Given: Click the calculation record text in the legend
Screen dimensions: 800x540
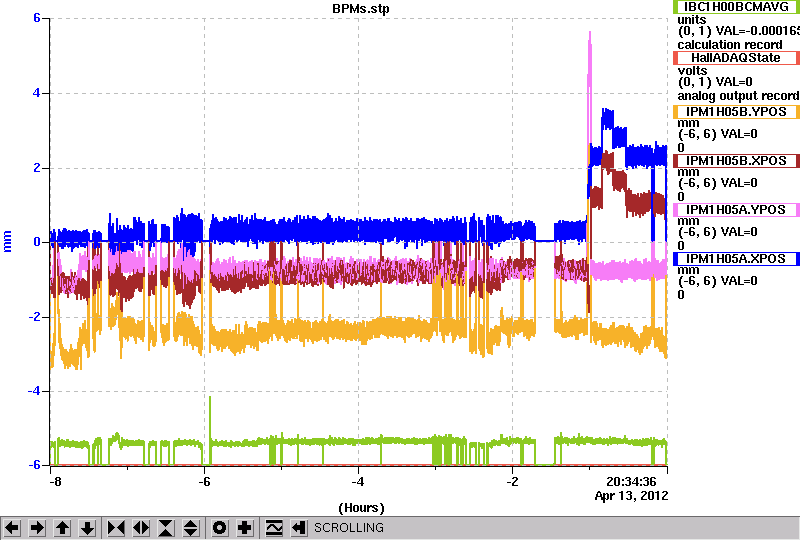Looking at the screenshot, I should coord(730,45).
